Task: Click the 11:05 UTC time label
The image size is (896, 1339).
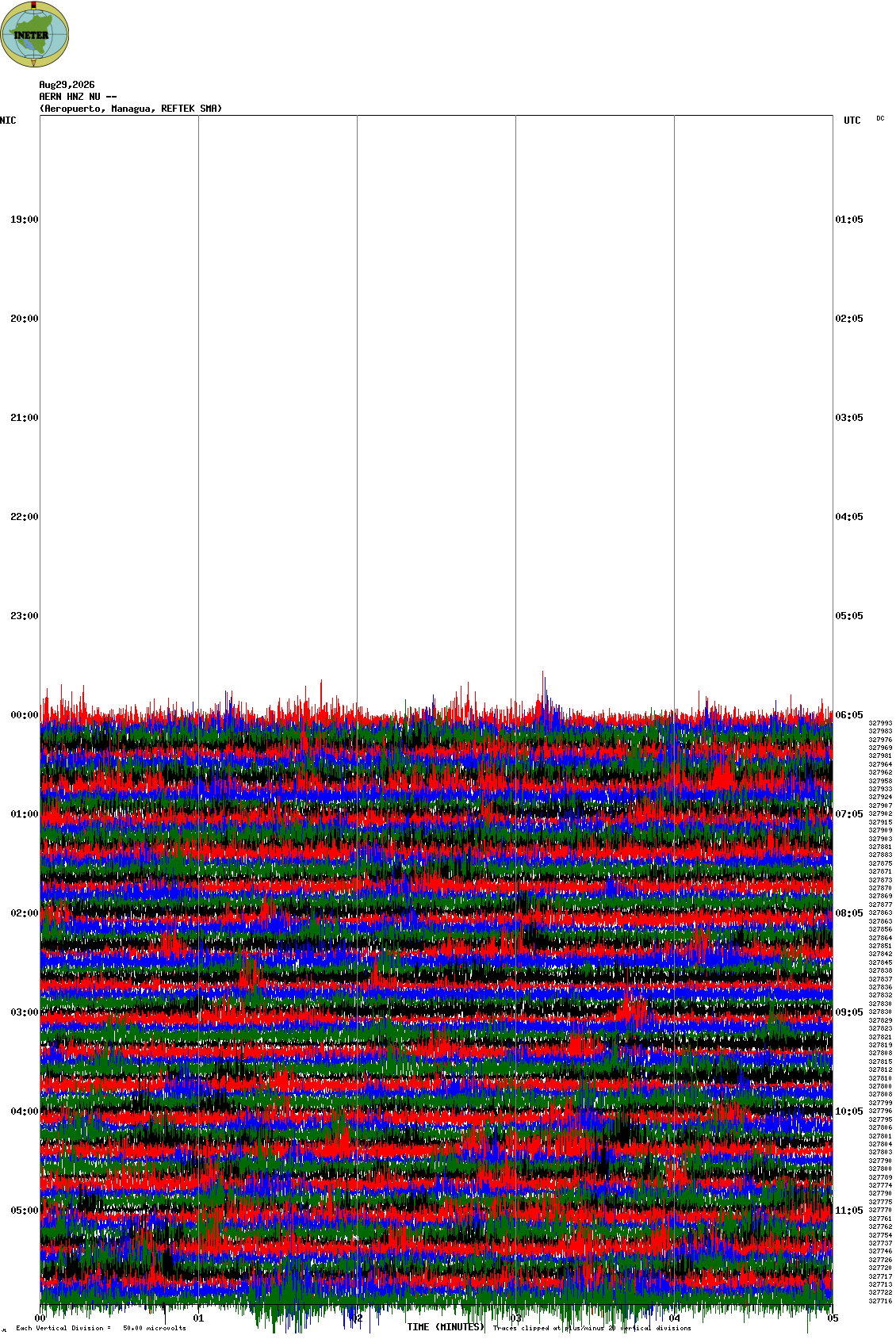Action: 849,1211
